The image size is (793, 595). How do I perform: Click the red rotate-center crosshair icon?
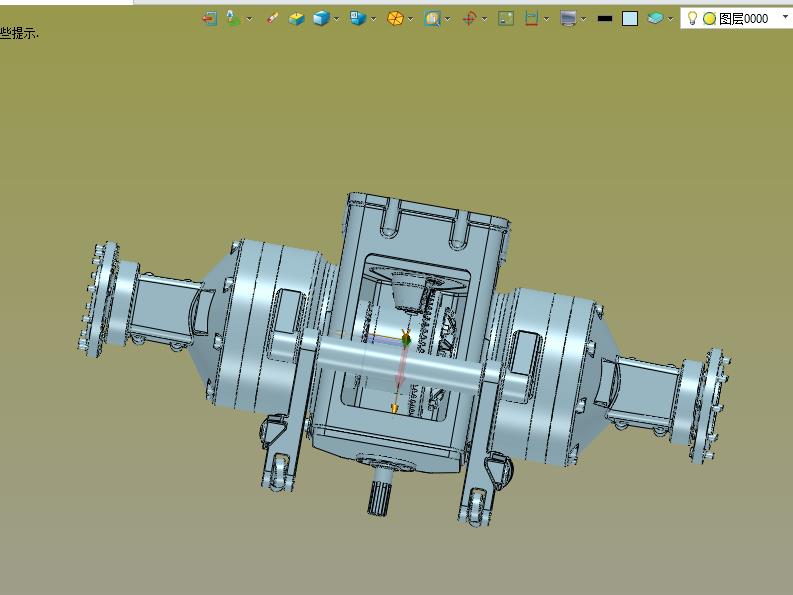pos(469,19)
